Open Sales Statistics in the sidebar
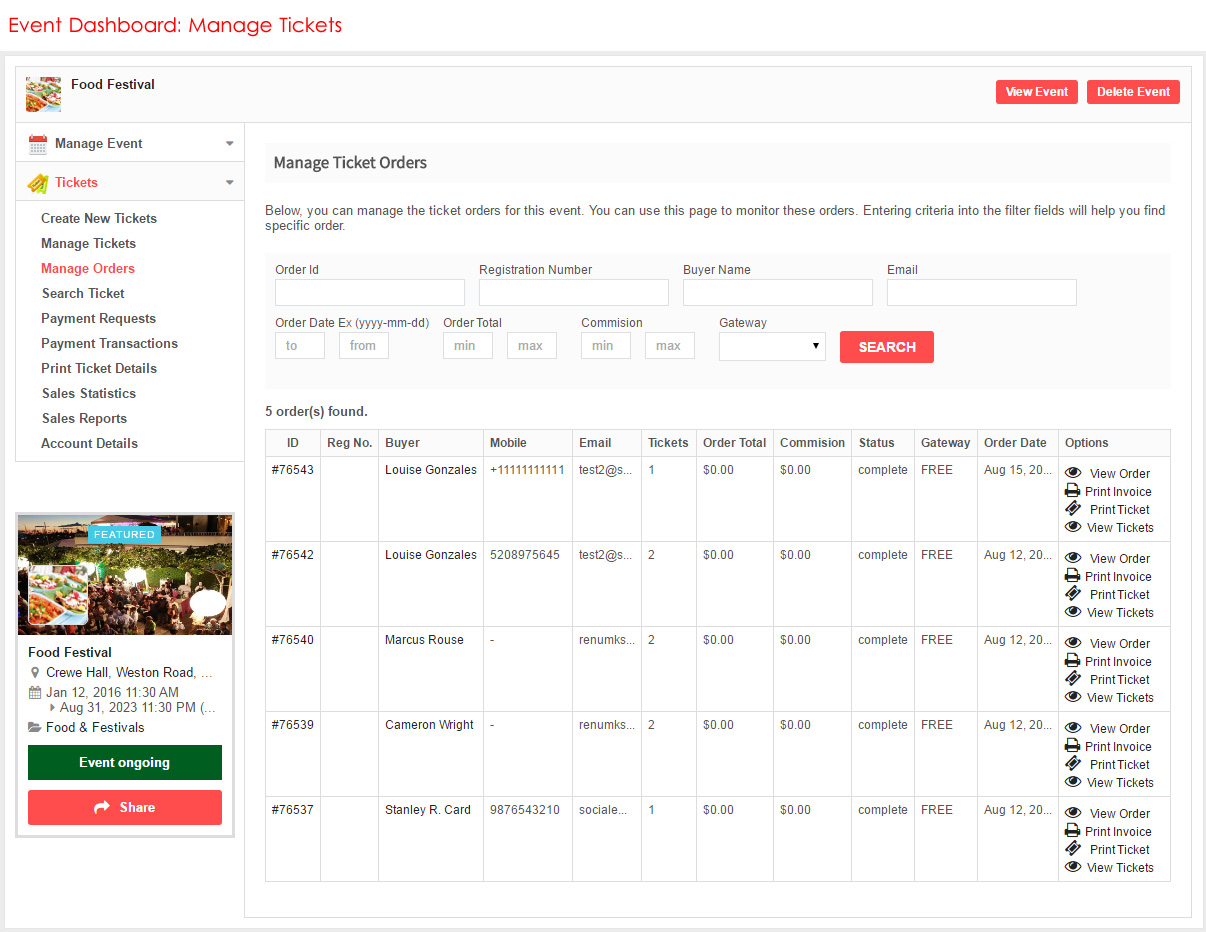 click(x=88, y=393)
